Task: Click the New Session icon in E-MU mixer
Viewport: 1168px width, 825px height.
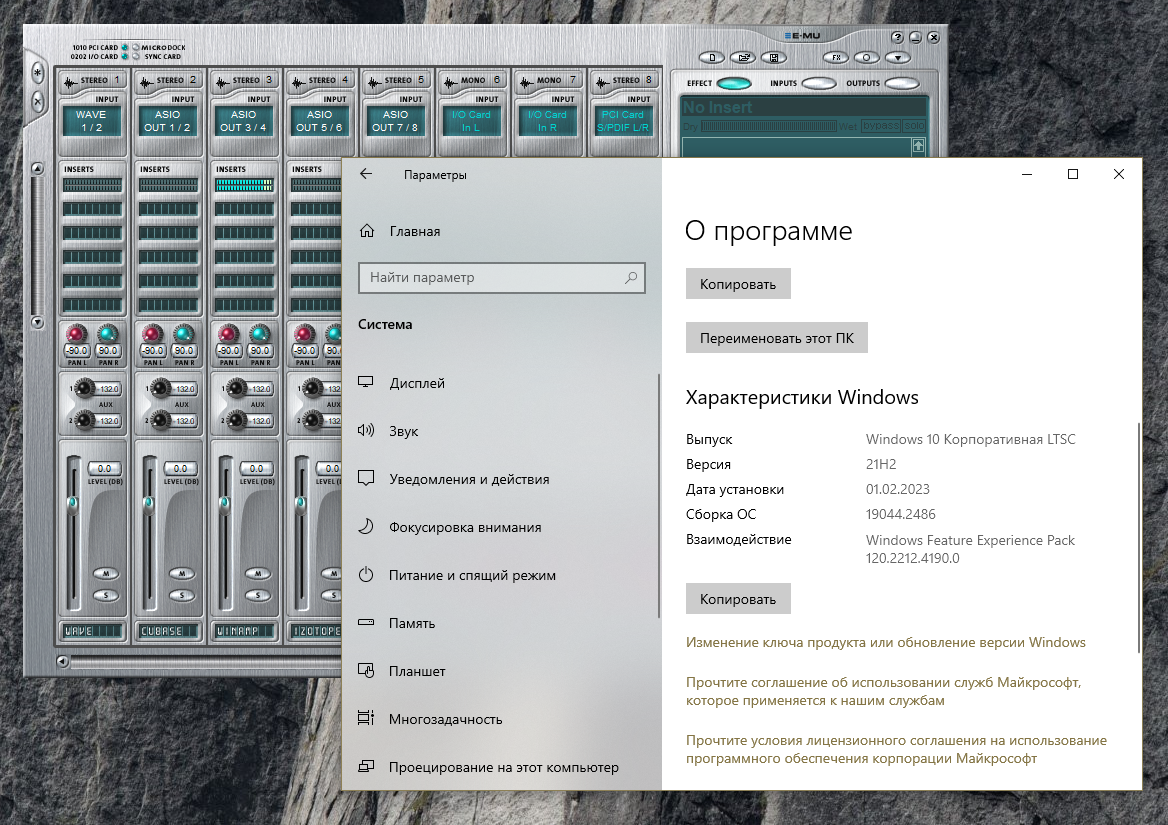Action: (x=712, y=57)
